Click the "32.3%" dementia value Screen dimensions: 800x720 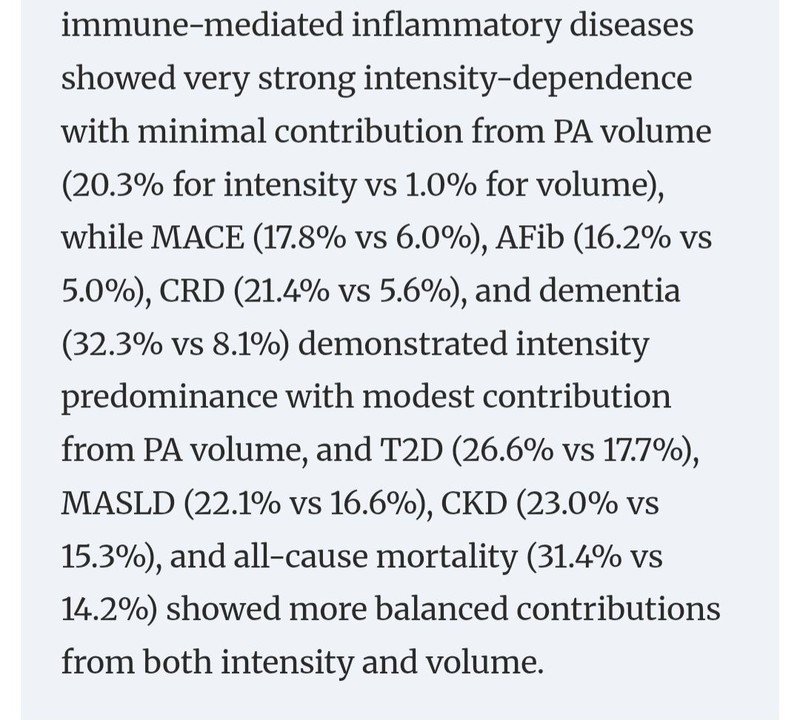[x=116, y=343]
